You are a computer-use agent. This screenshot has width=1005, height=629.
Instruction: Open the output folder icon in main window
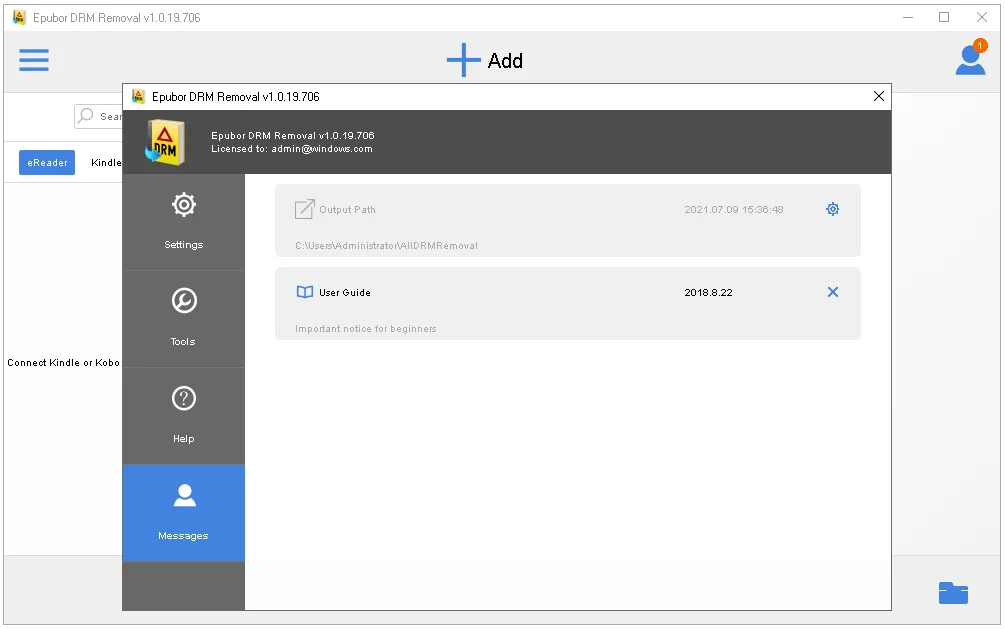pos(953,593)
